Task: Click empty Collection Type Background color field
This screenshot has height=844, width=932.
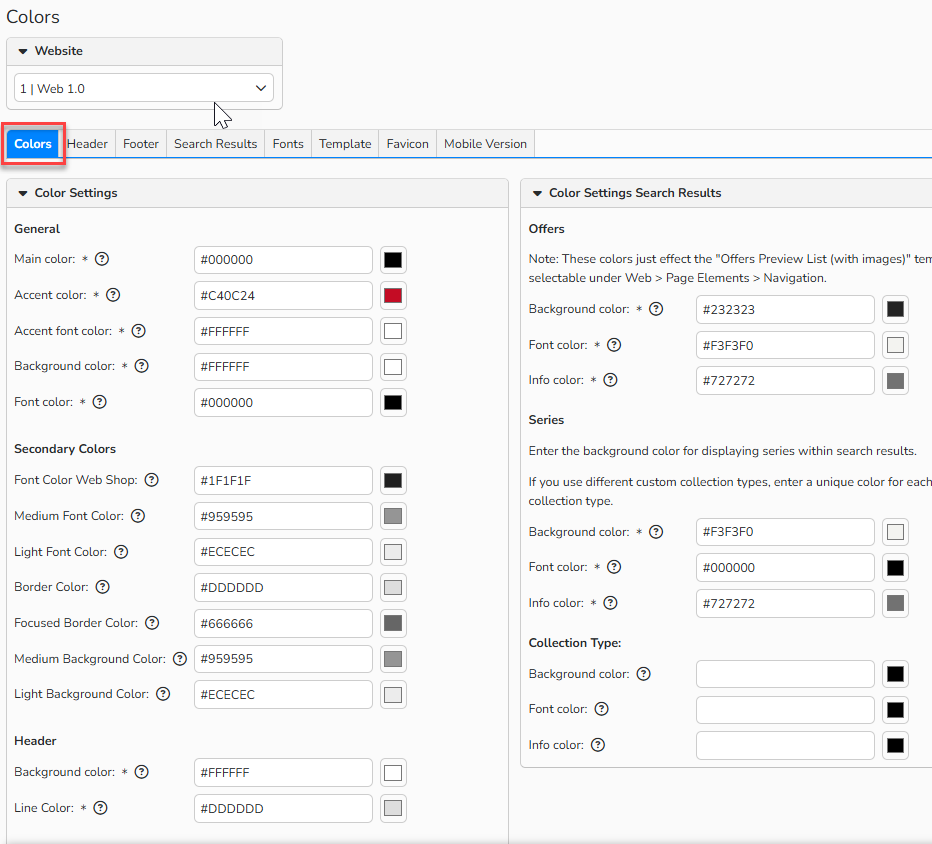Action: 785,674
